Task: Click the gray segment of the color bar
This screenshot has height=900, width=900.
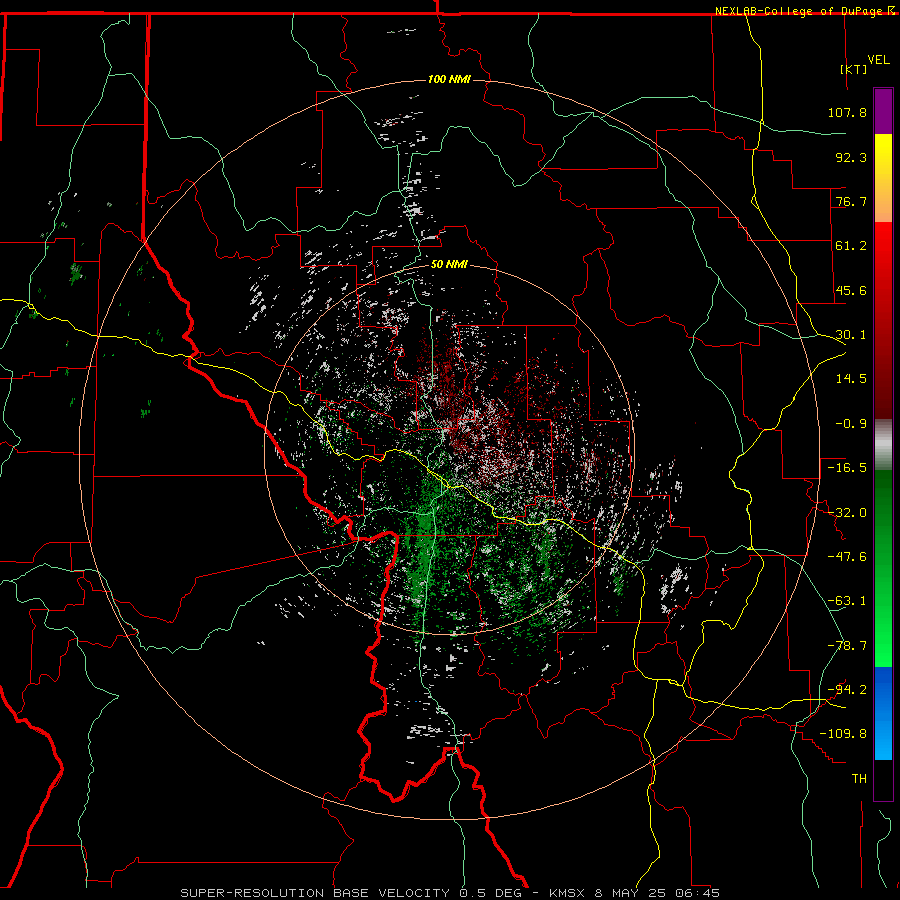Action: (x=883, y=445)
